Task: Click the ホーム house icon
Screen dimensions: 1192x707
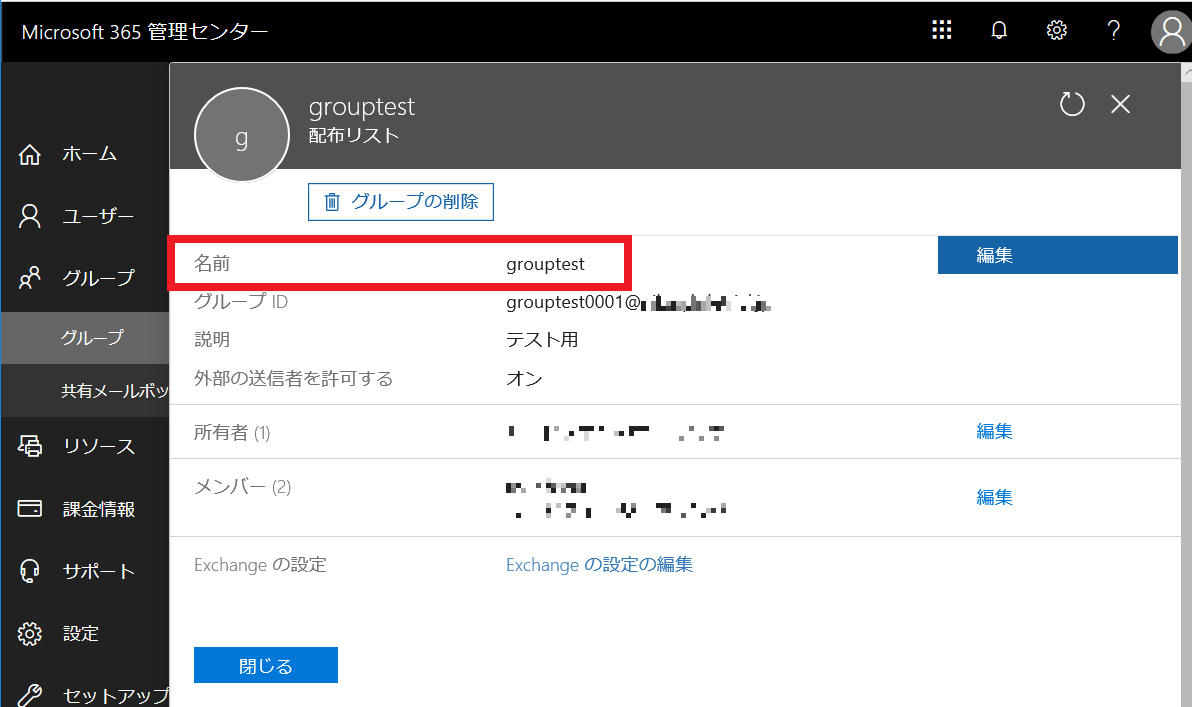Action: coord(30,154)
